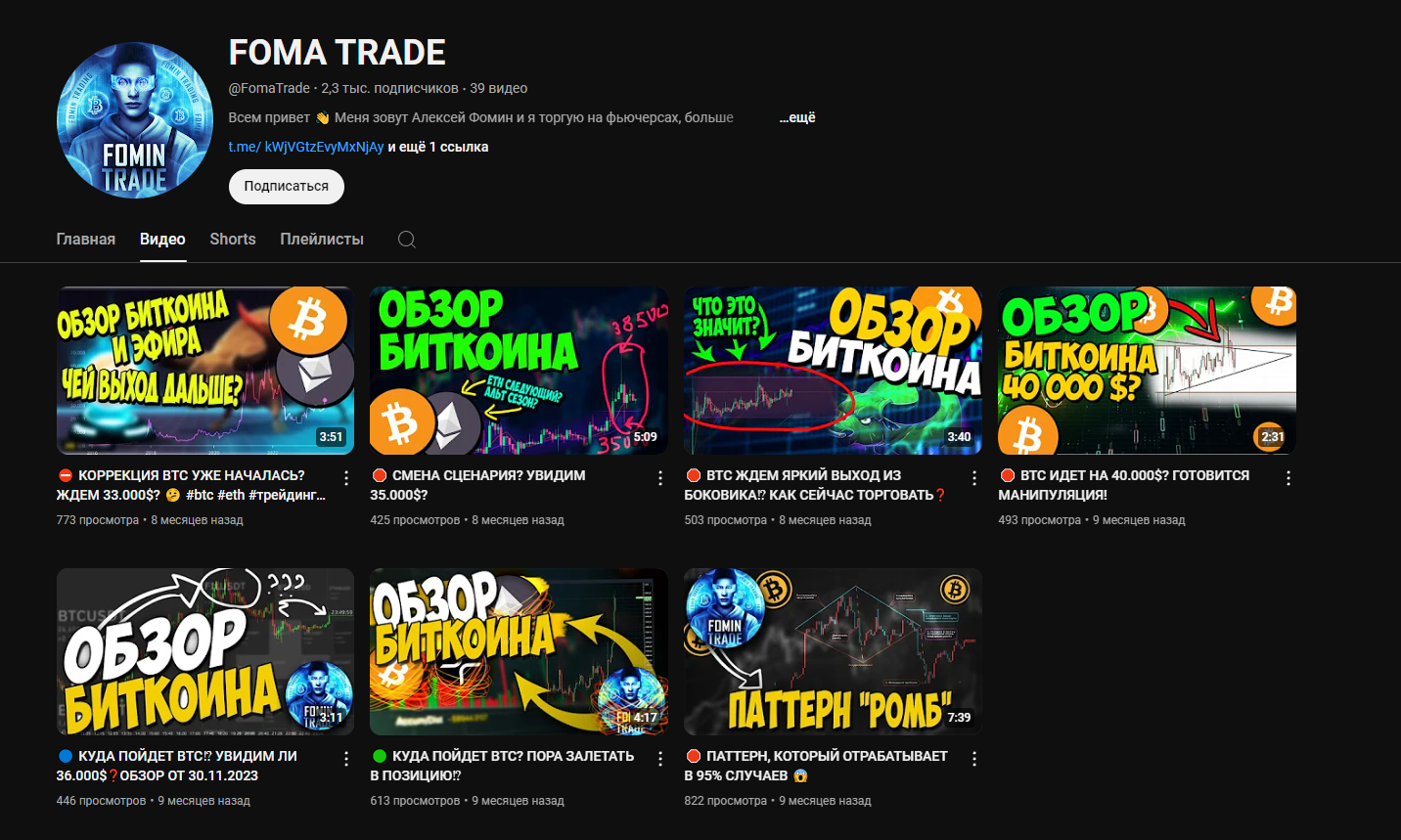Play the 'ПАТТЕРН РОМБ' video thumbnail
Screen dimensions: 1401x840
[833, 651]
